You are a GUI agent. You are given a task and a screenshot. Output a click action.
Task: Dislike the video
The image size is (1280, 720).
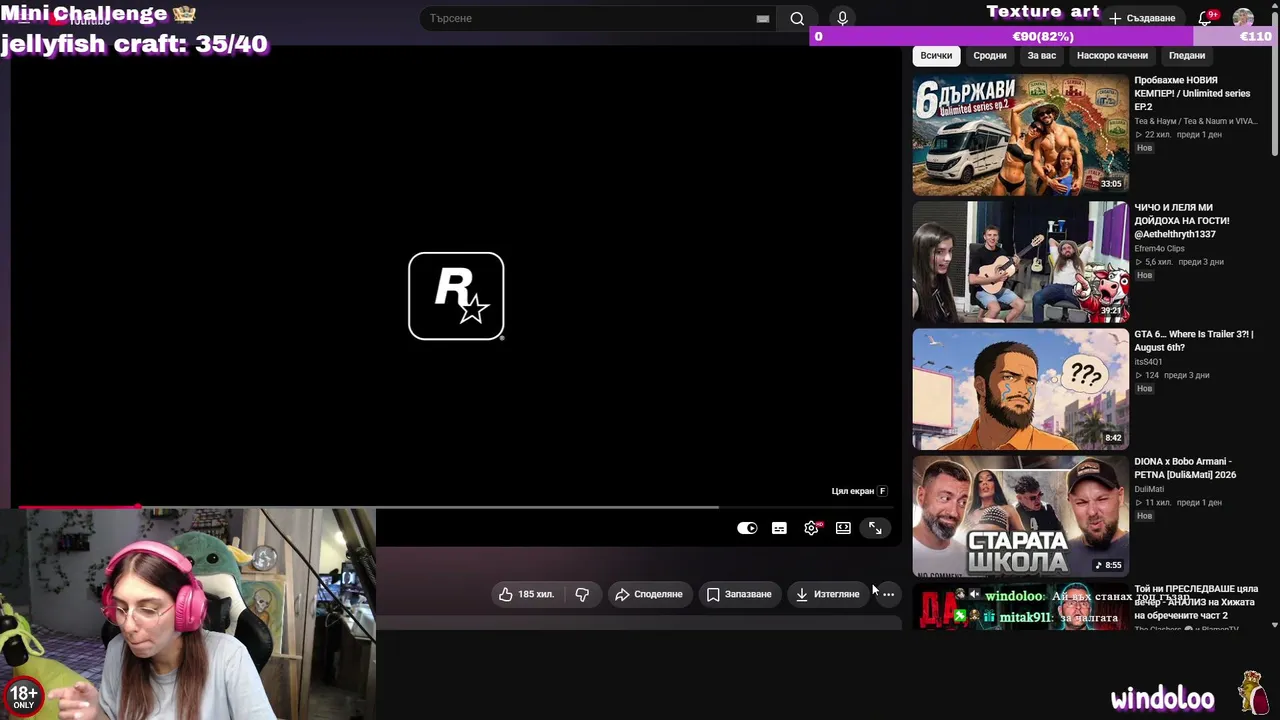tap(582, 594)
